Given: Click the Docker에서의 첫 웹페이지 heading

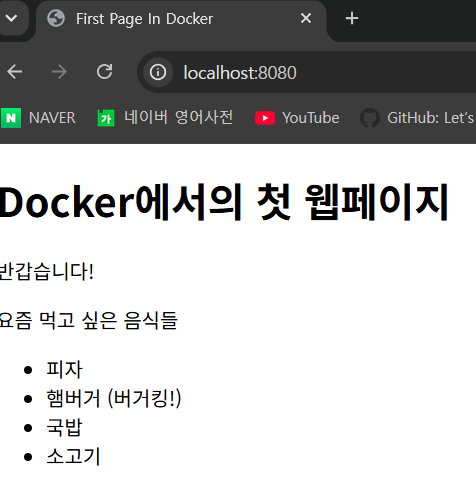Looking at the screenshot, I should [x=224, y=202].
